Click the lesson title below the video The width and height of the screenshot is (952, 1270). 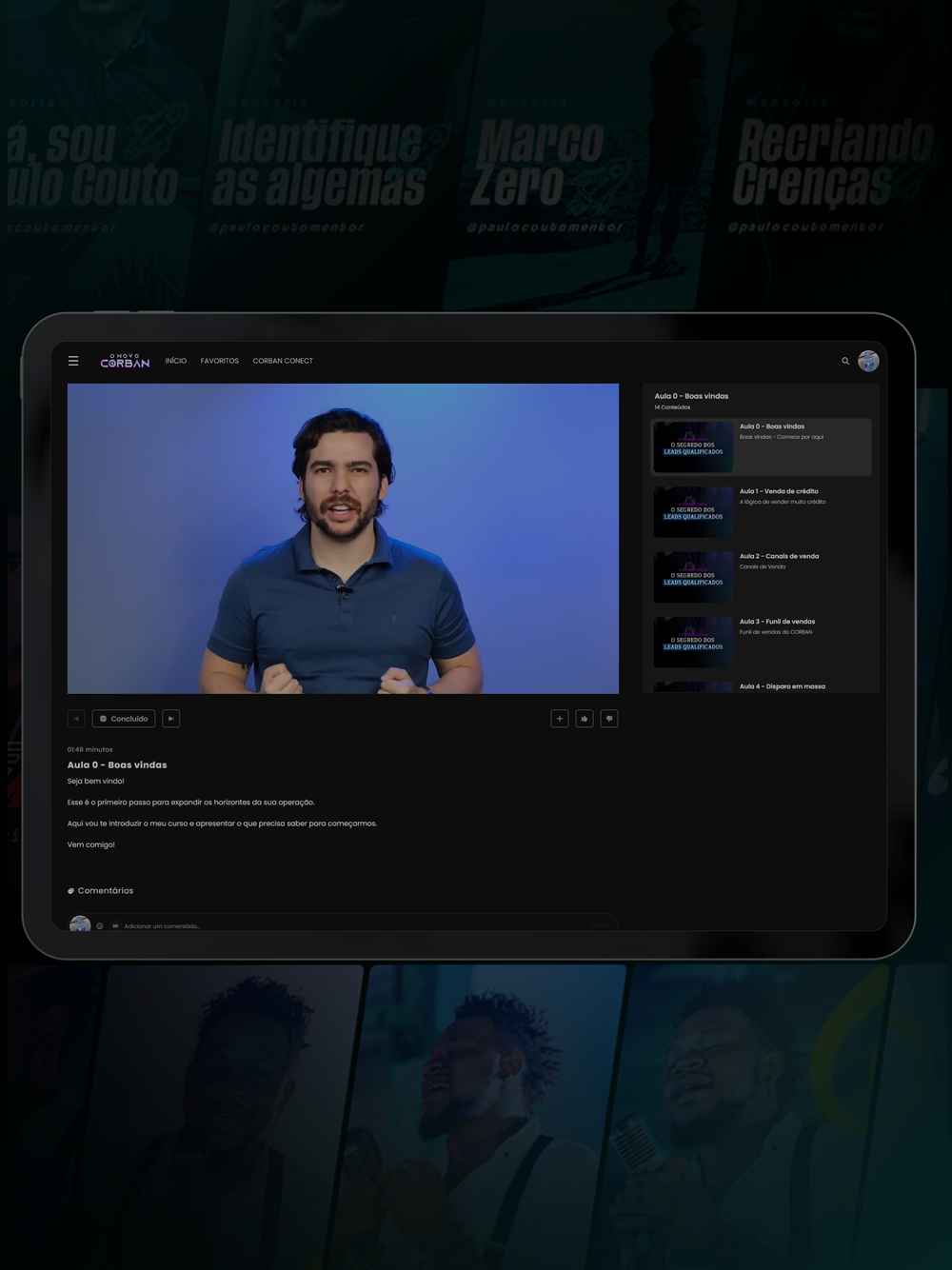(x=117, y=764)
